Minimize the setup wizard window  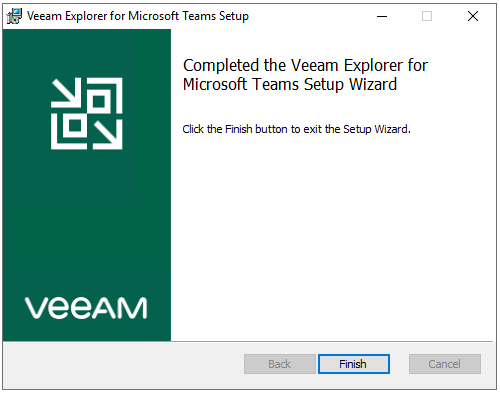pyautogui.click(x=382, y=16)
